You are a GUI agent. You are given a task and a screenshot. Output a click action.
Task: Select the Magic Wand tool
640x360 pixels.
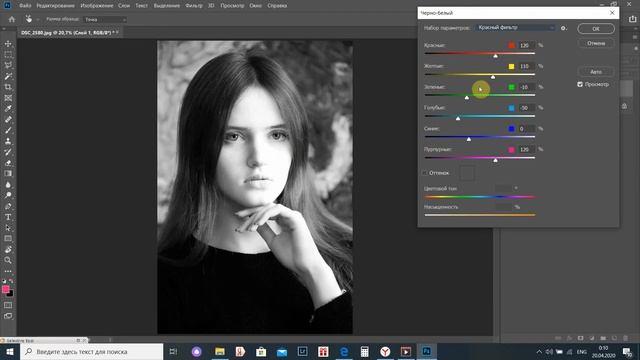pyautogui.click(x=8, y=76)
